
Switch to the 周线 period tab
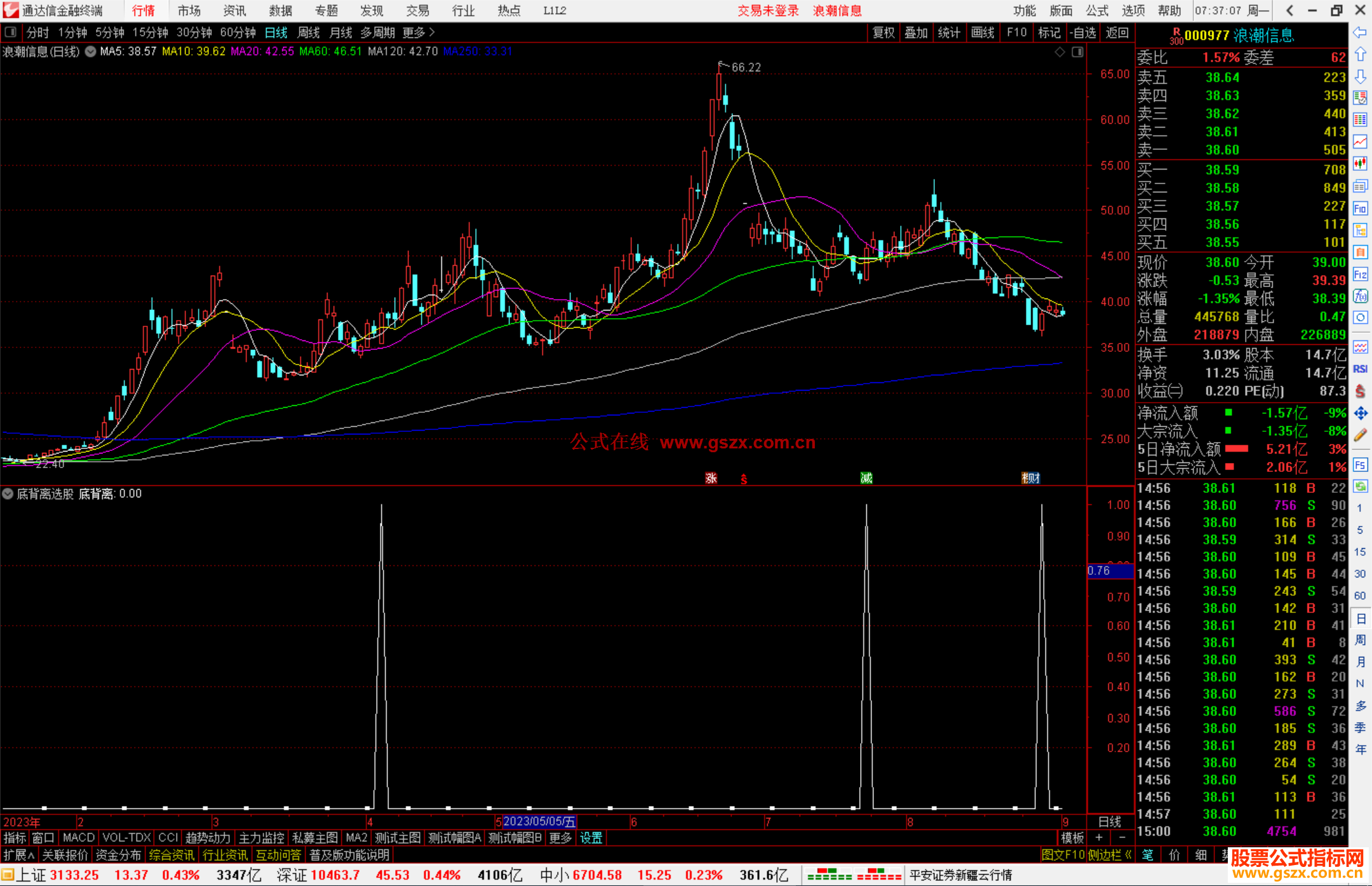click(309, 32)
